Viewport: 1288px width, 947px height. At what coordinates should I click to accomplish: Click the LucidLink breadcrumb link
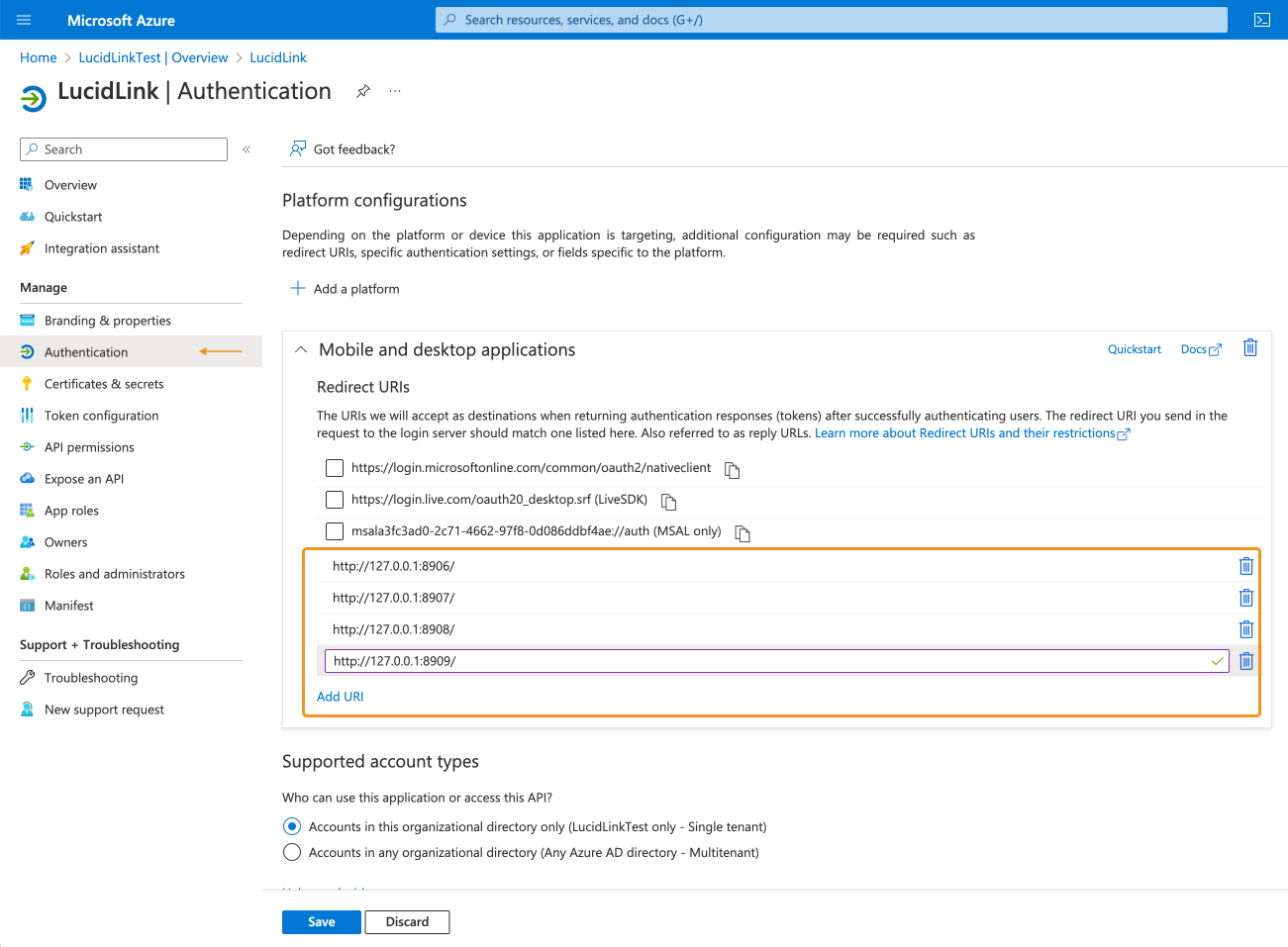(278, 57)
